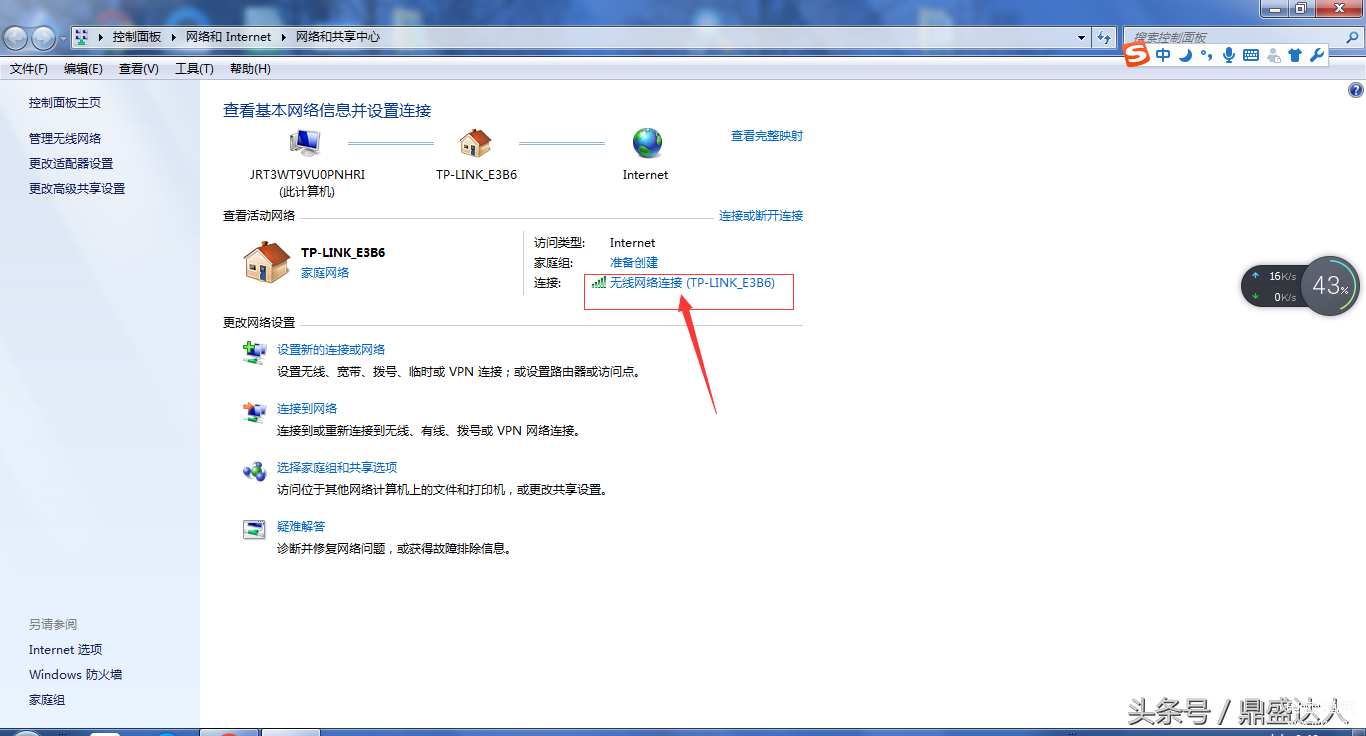Go to 网络和 Internet in the breadcrumb
The height and width of the screenshot is (736, 1366).
point(228,37)
